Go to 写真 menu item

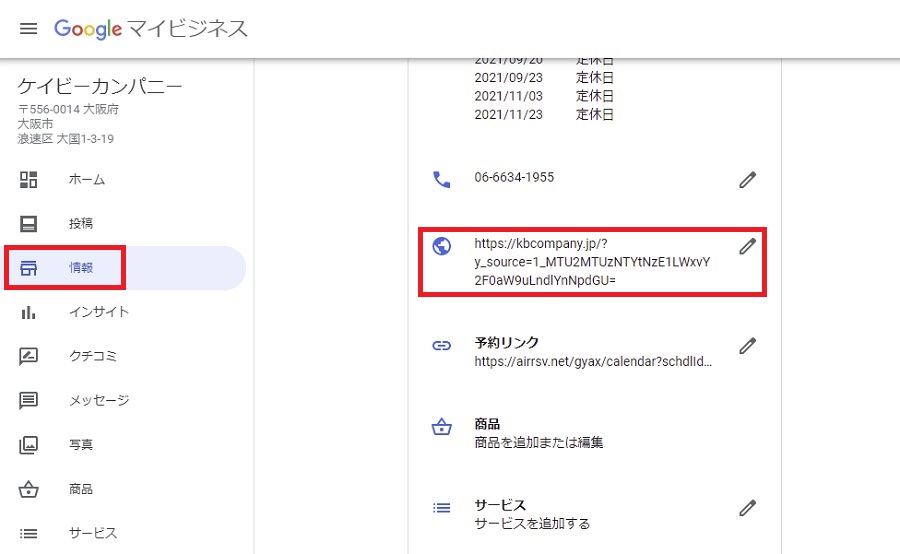(x=81, y=444)
